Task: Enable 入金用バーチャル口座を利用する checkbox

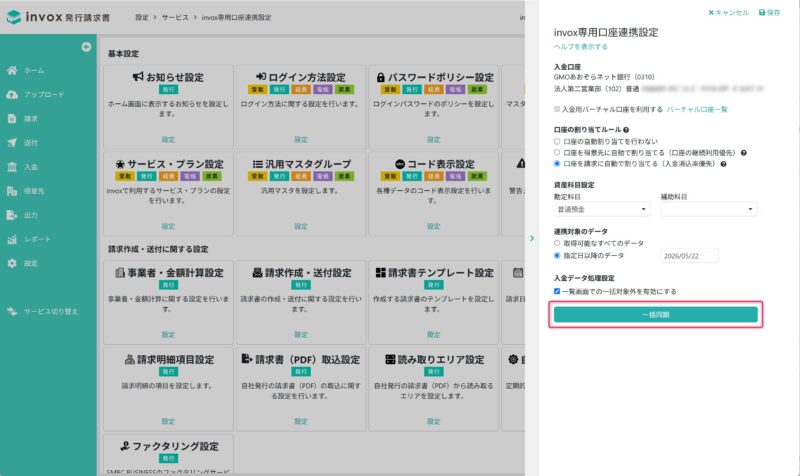Action: click(557, 109)
